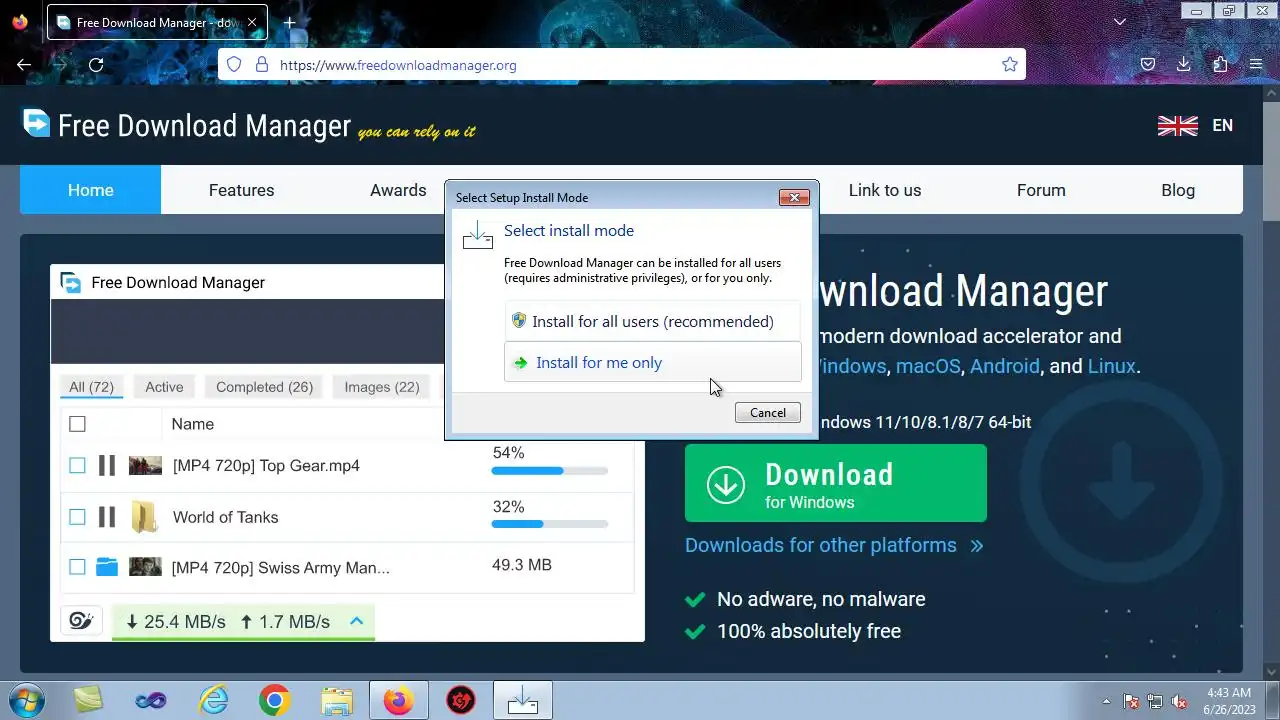Click the Free Download Manager site logo icon
1280x720 pixels.
click(36, 123)
